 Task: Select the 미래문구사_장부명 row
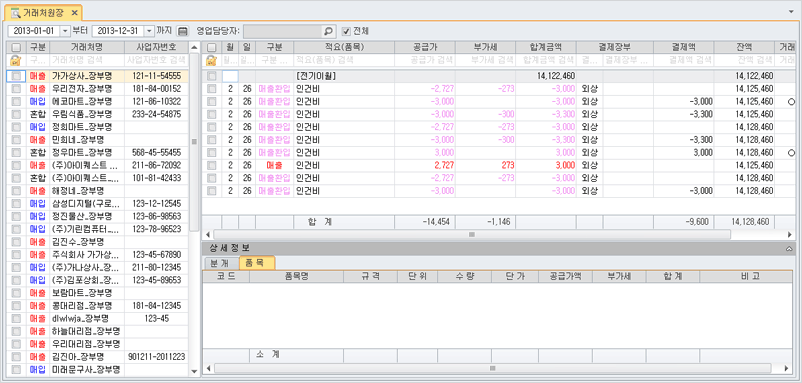97,370
